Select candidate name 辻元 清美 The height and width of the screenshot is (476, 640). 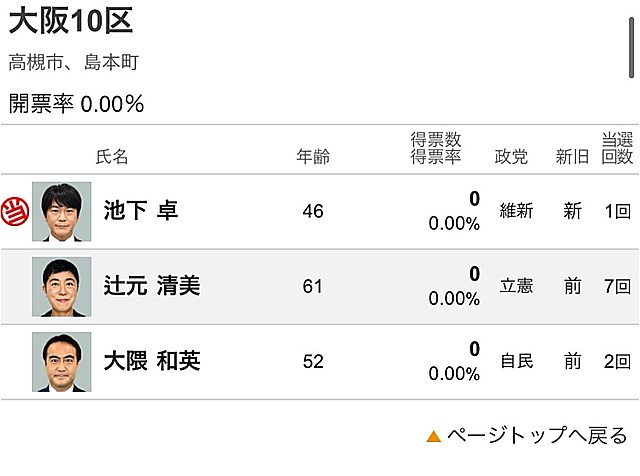pyautogui.click(x=152, y=286)
